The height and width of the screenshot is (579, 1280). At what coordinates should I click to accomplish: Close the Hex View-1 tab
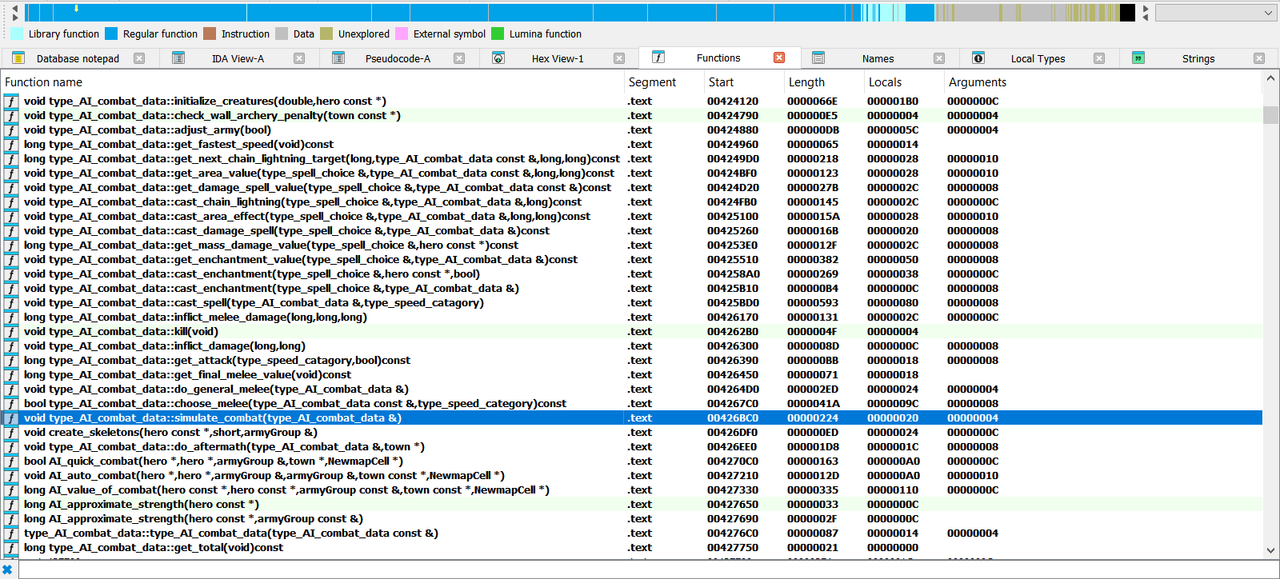(x=619, y=58)
